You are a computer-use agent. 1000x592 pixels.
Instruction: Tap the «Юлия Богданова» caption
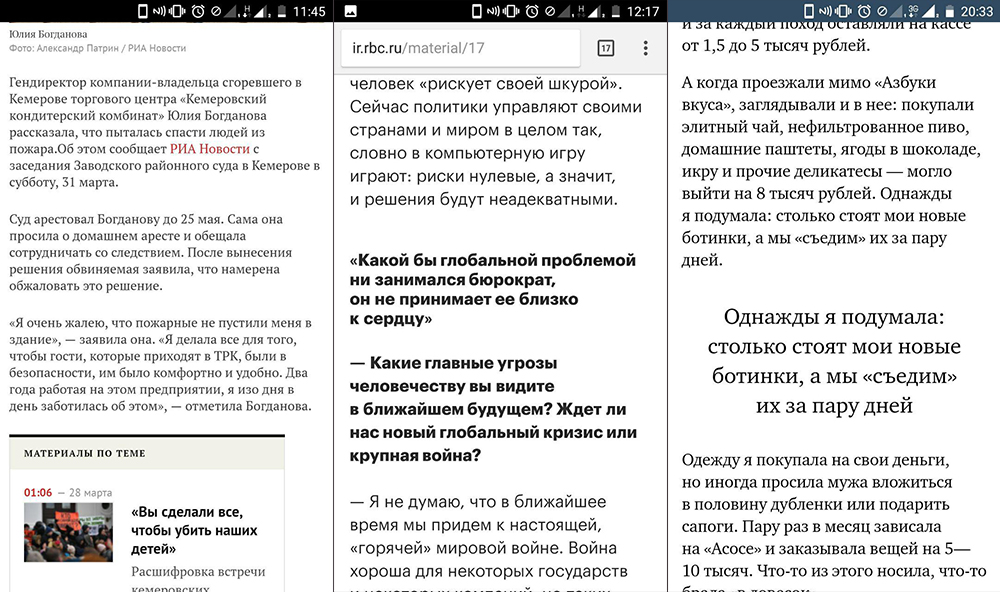(x=48, y=34)
